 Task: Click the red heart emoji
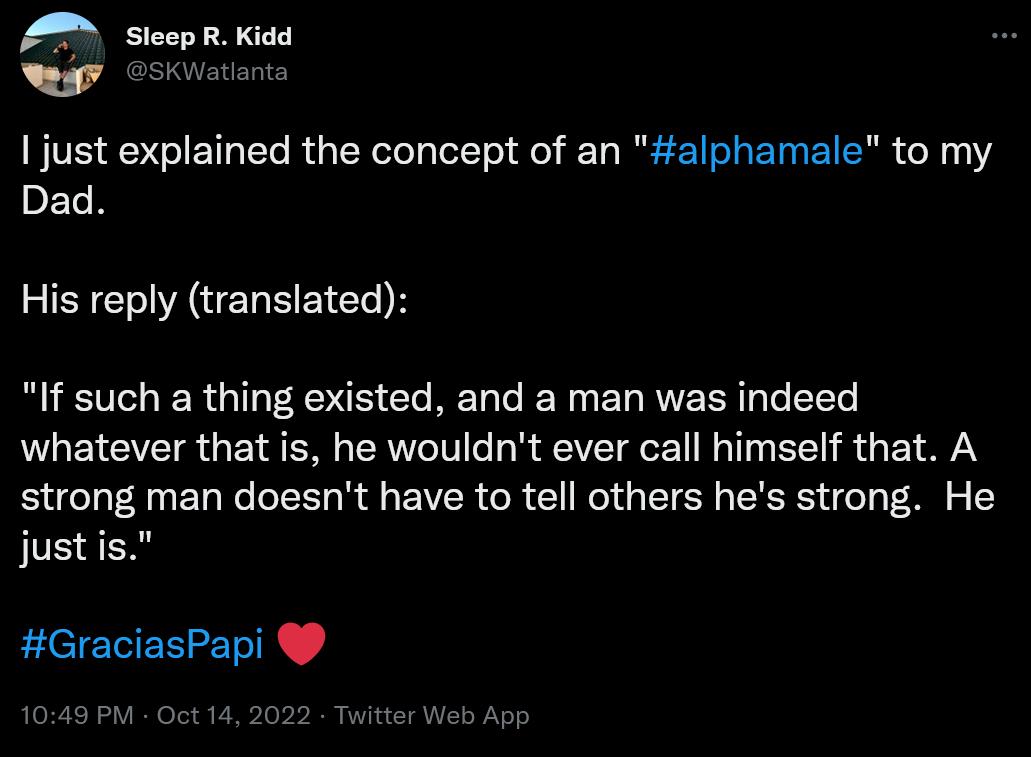pos(303,642)
